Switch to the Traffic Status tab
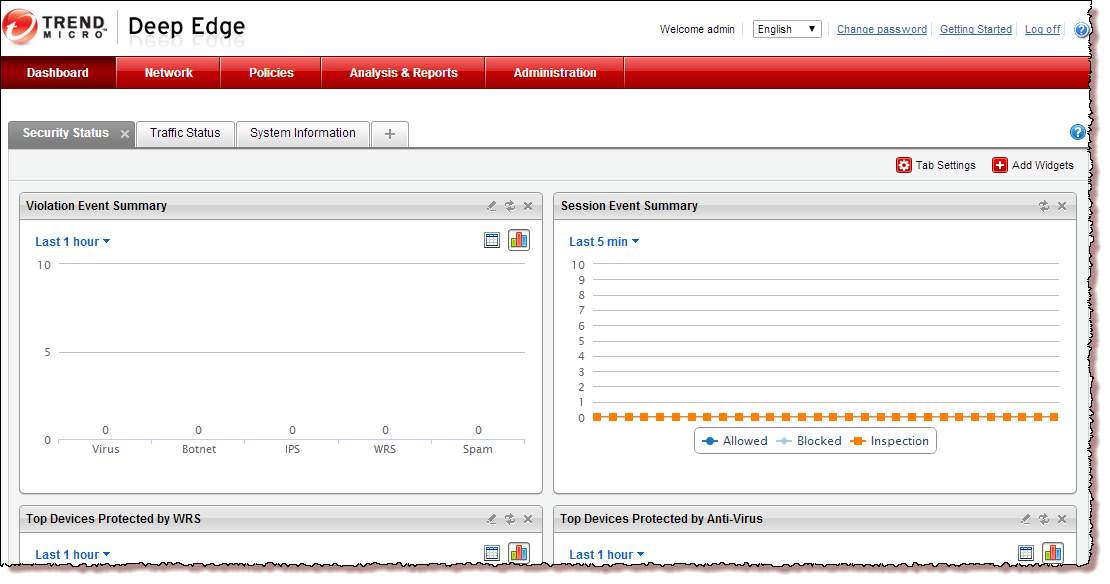This screenshot has height=584, width=1110. tap(185, 133)
